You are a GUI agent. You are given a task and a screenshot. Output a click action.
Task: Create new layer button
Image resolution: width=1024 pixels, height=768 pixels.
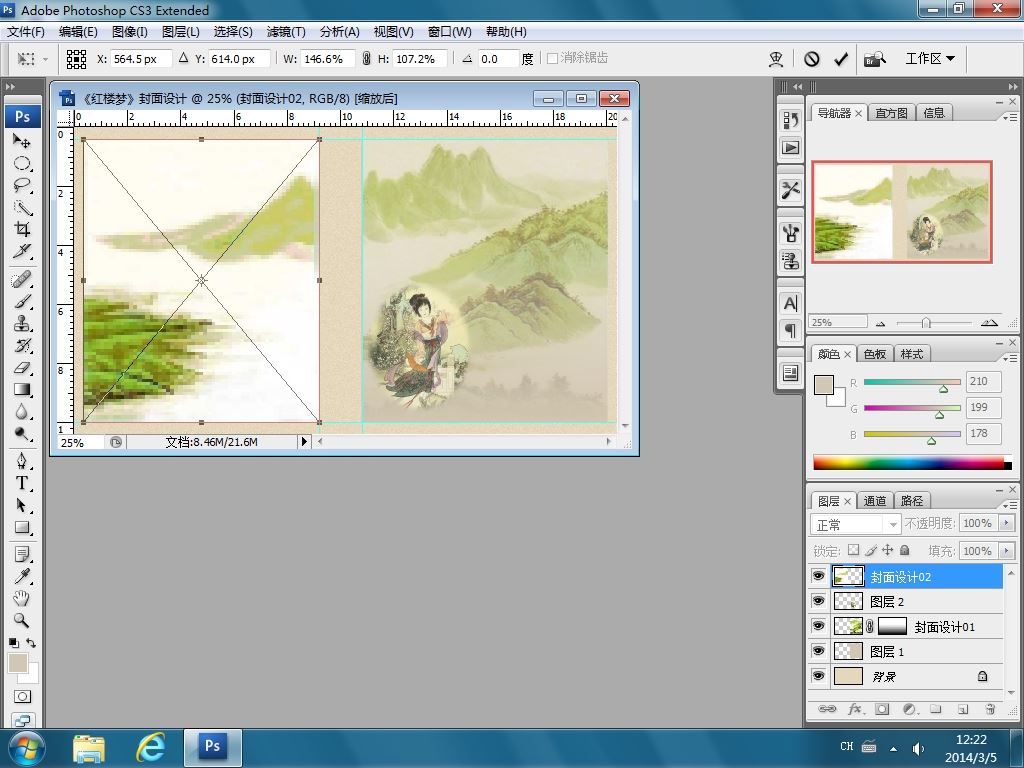[x=963, y=709]
